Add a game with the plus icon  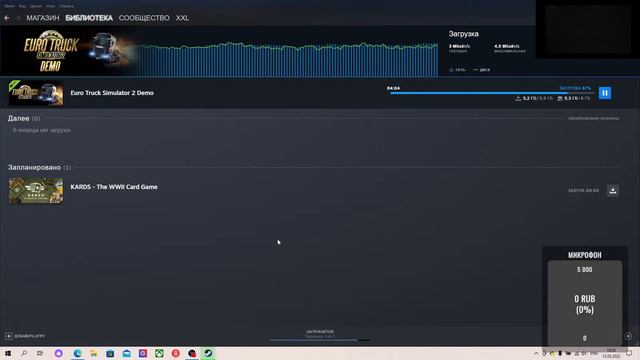tap(9, 336)
